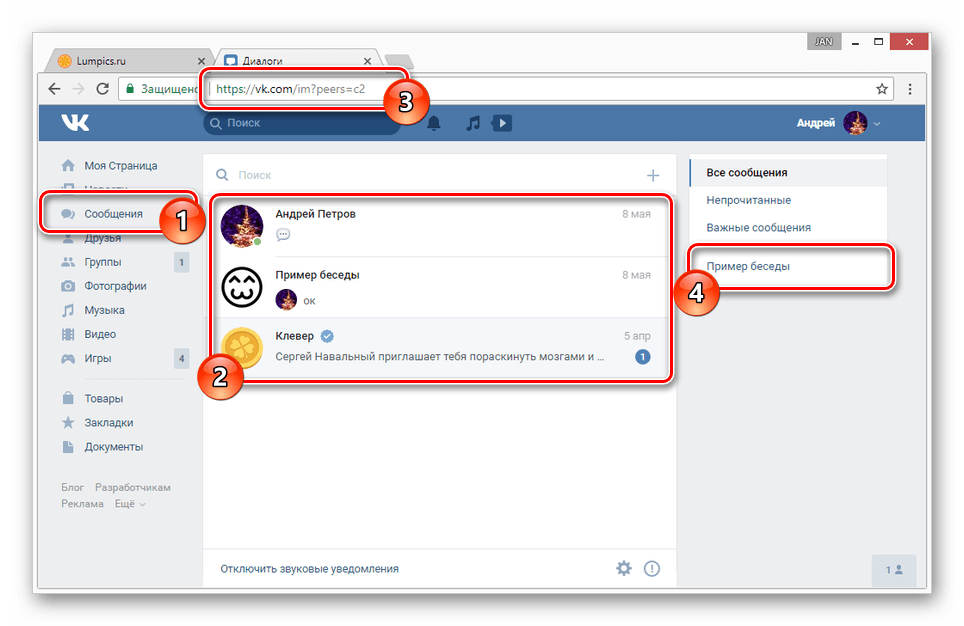Open the notifications bell
The width and height of the screenshot is (964, 626).
(x=434, y=123)
